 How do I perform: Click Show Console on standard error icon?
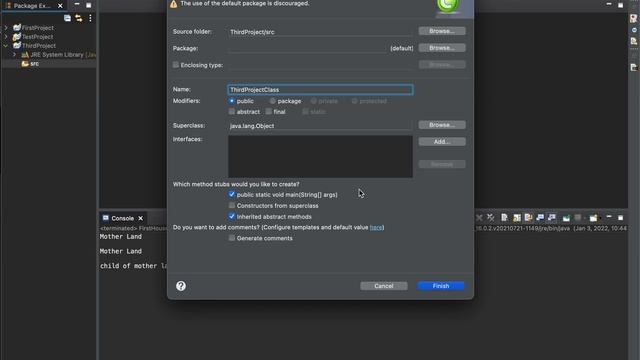(552, 218)
